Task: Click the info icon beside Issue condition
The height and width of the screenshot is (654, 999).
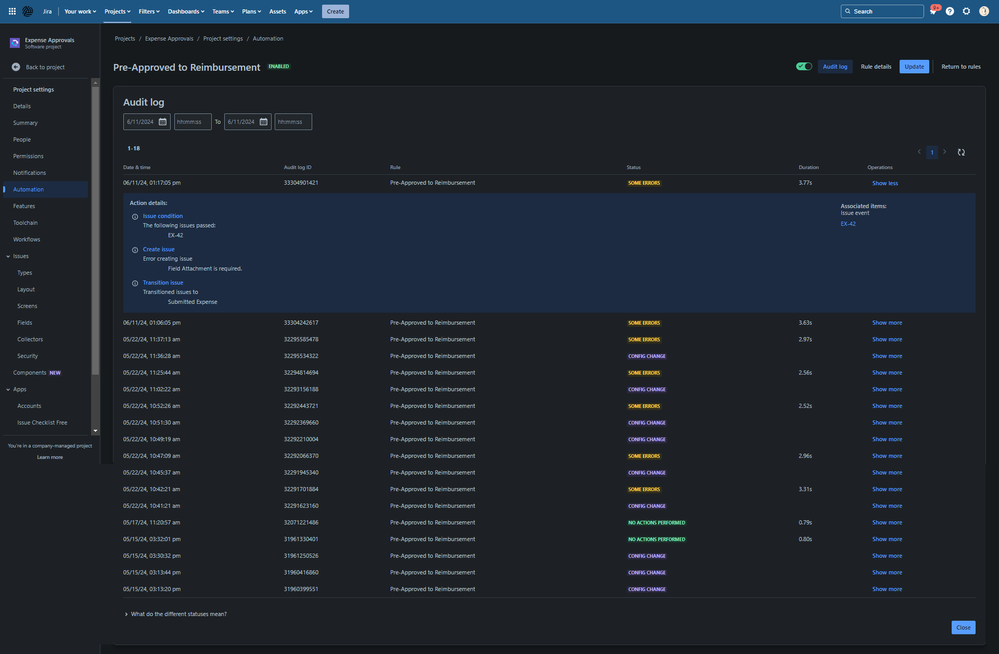Action: 135,217
